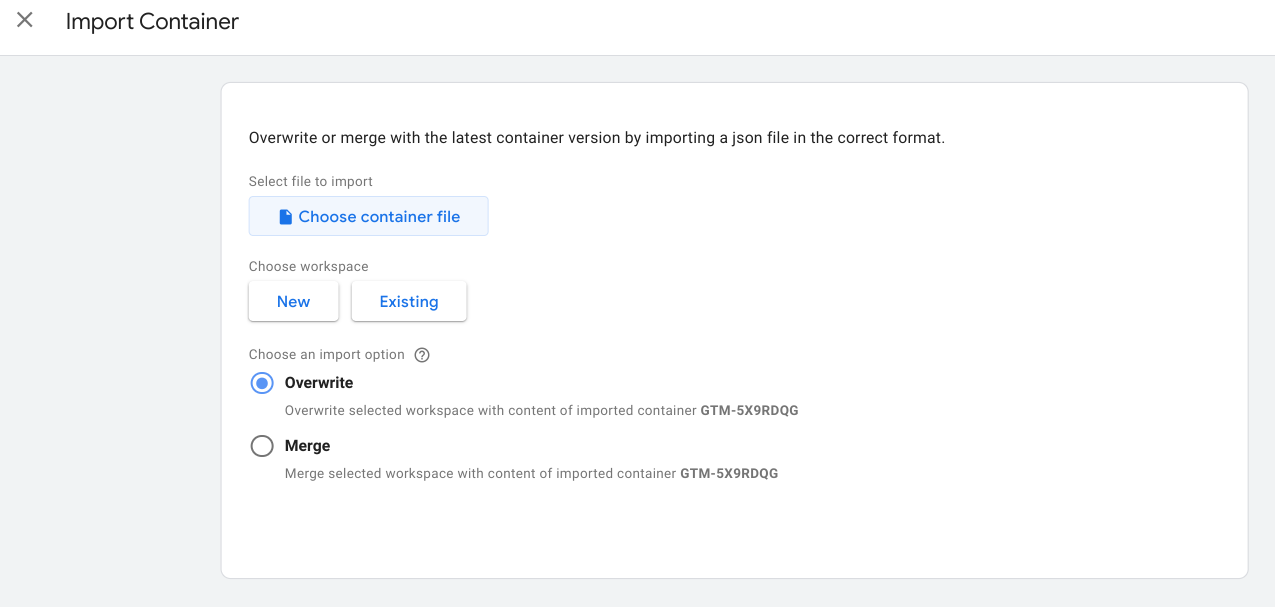Viewport: 1275px width, 607px height.
Task: Click GTM-5X9RDQG ID in the Overwrite description
Action: click(x=750, y=411)
